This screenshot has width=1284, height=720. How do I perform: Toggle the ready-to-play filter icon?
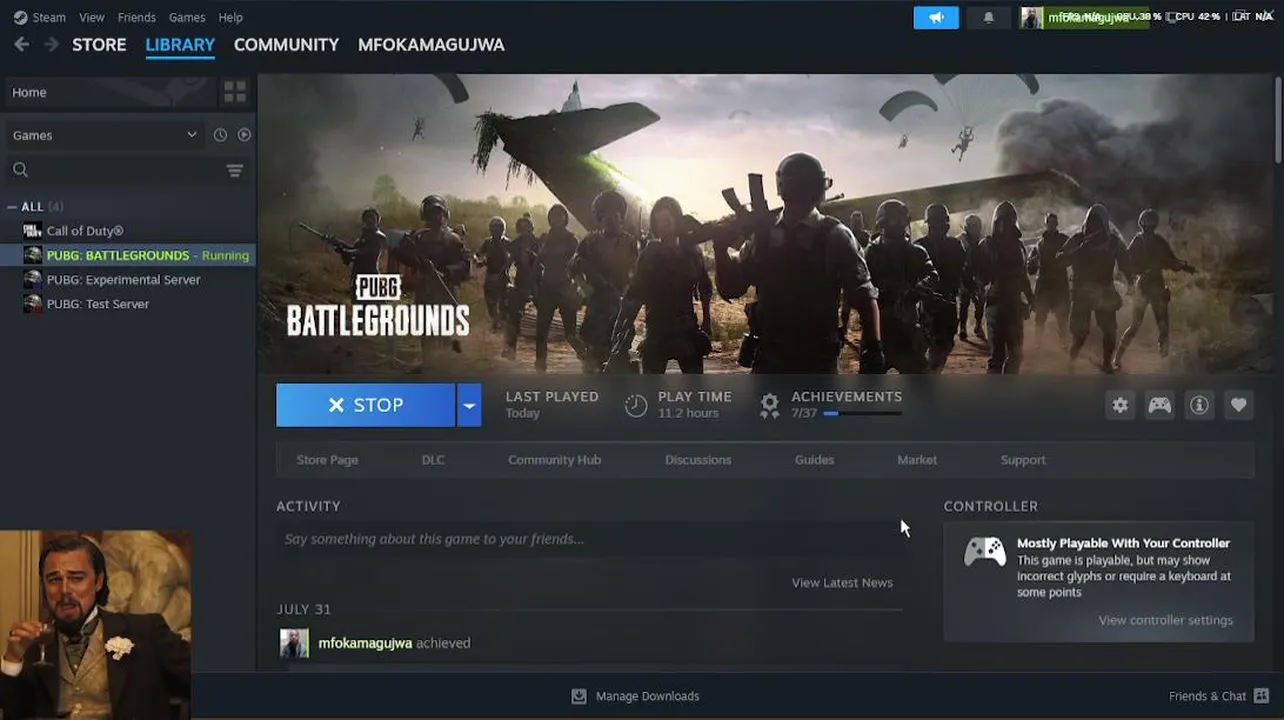pos(244,135)
